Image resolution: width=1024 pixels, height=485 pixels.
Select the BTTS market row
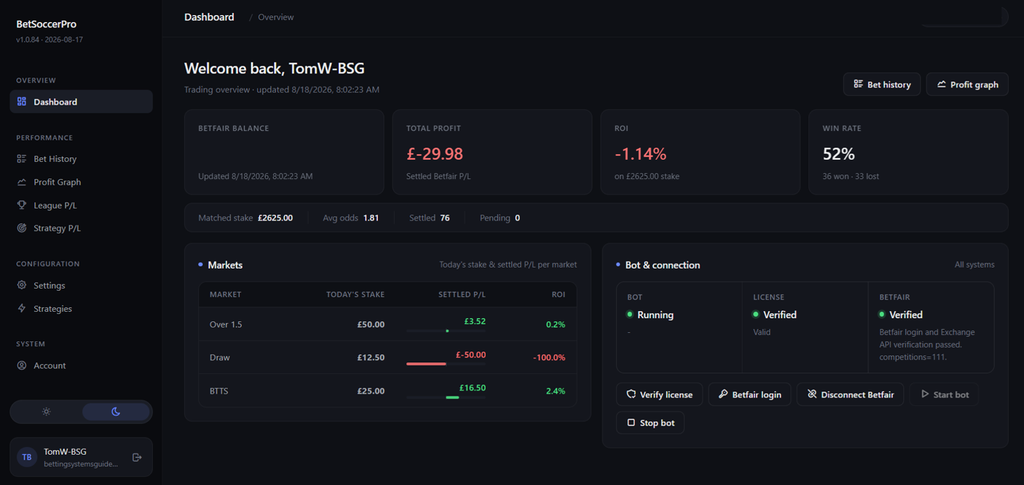[x=388, y=390]
